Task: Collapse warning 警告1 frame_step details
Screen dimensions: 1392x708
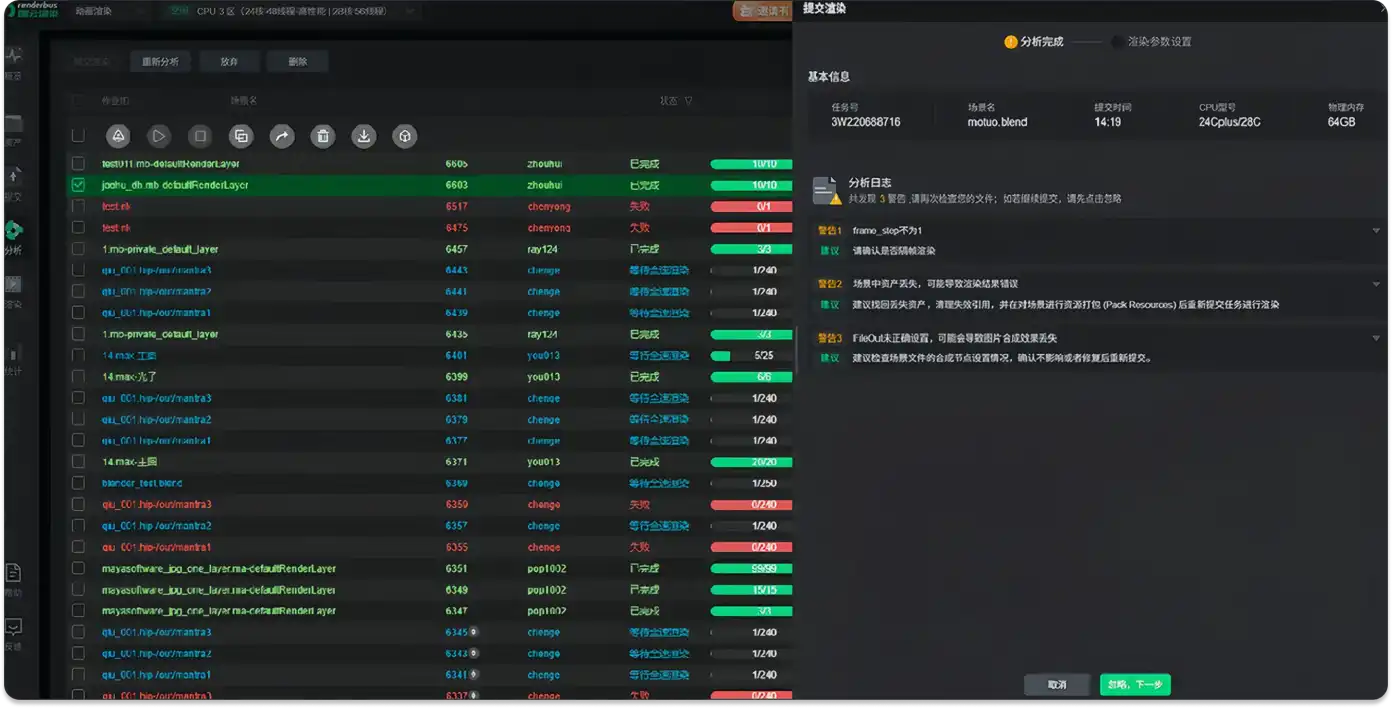Action: 1376,231
